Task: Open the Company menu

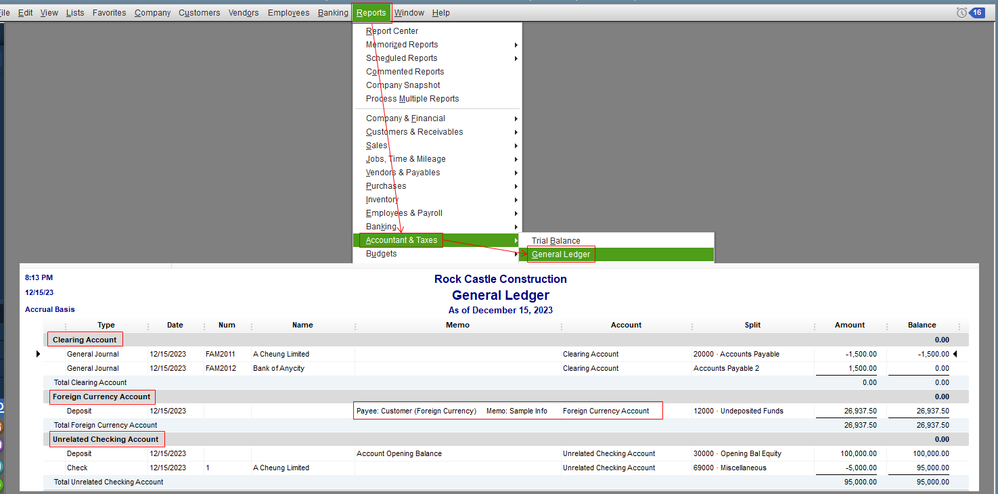Action: pos(152,13)
